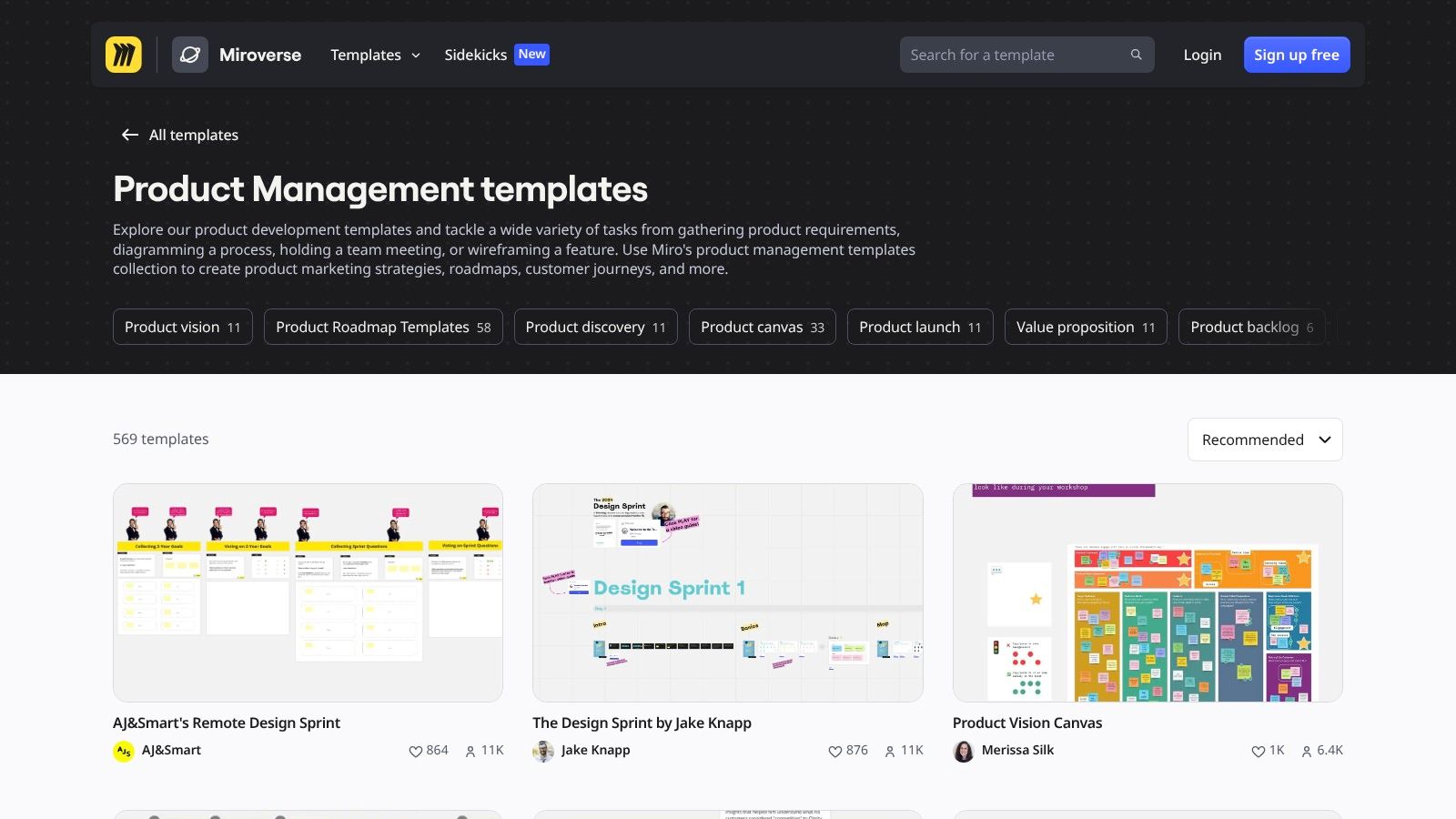Select the Product discovery category chip
Screen dimensions: 1456x819
pyautogui.click(x=596, y=327)
